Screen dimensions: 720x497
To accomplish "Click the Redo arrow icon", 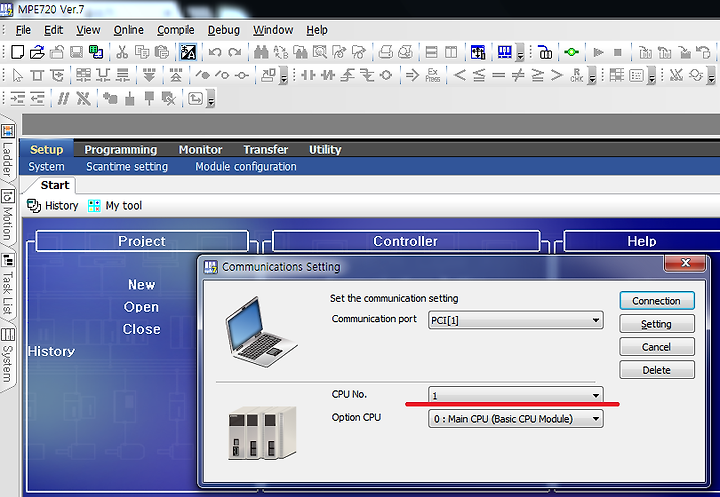I will 235,52.
